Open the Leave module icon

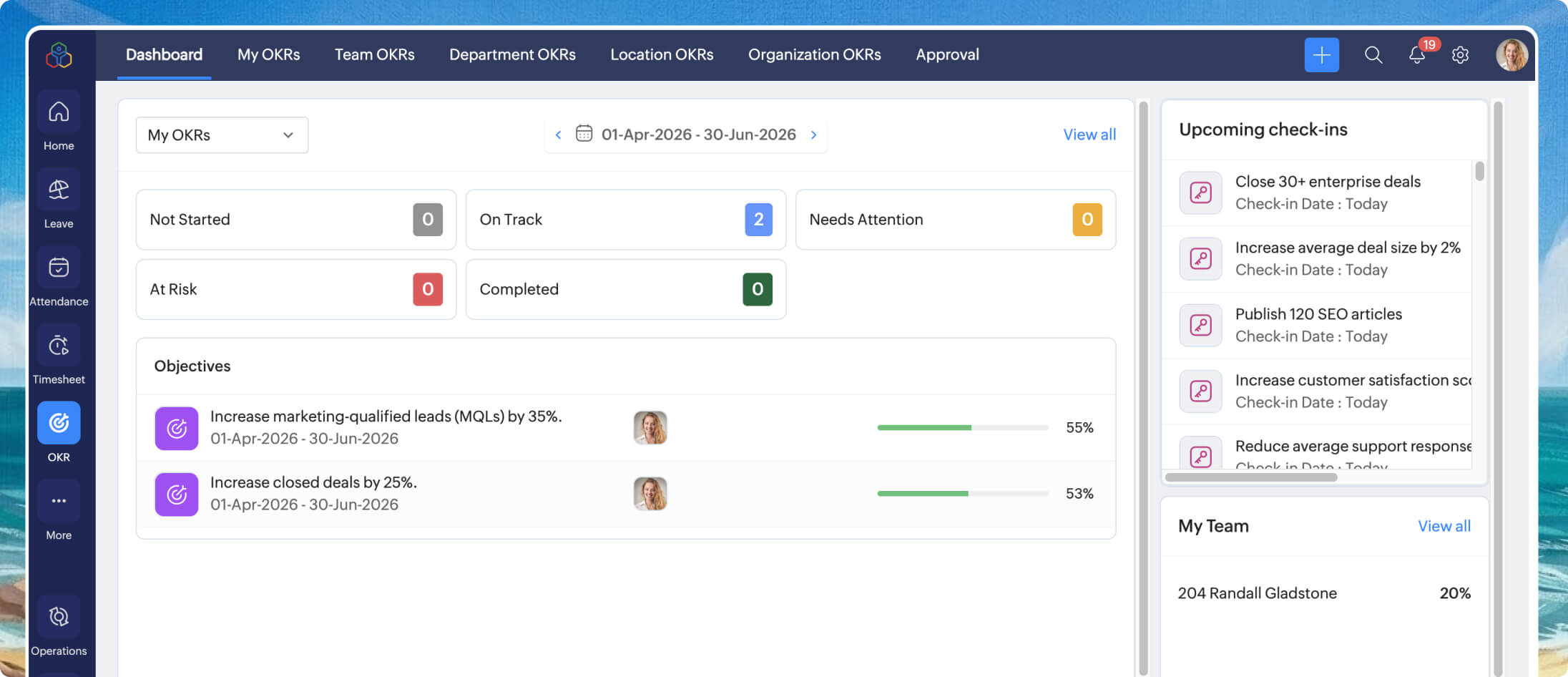59,190
